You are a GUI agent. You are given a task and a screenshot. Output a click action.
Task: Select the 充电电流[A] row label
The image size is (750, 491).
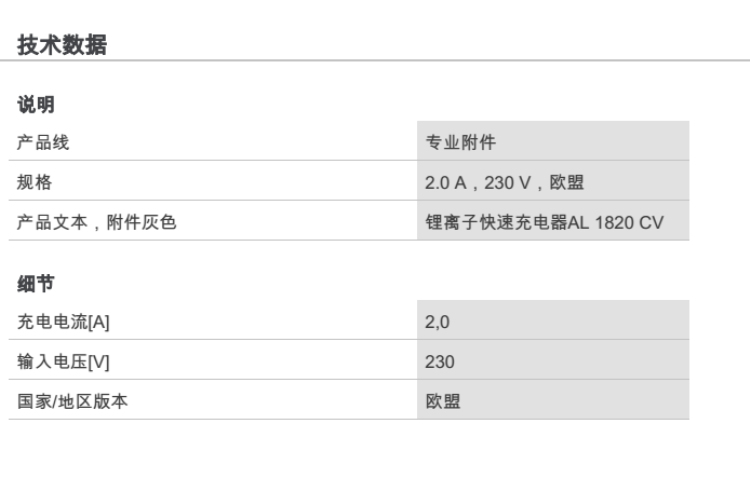click(63, 322)
